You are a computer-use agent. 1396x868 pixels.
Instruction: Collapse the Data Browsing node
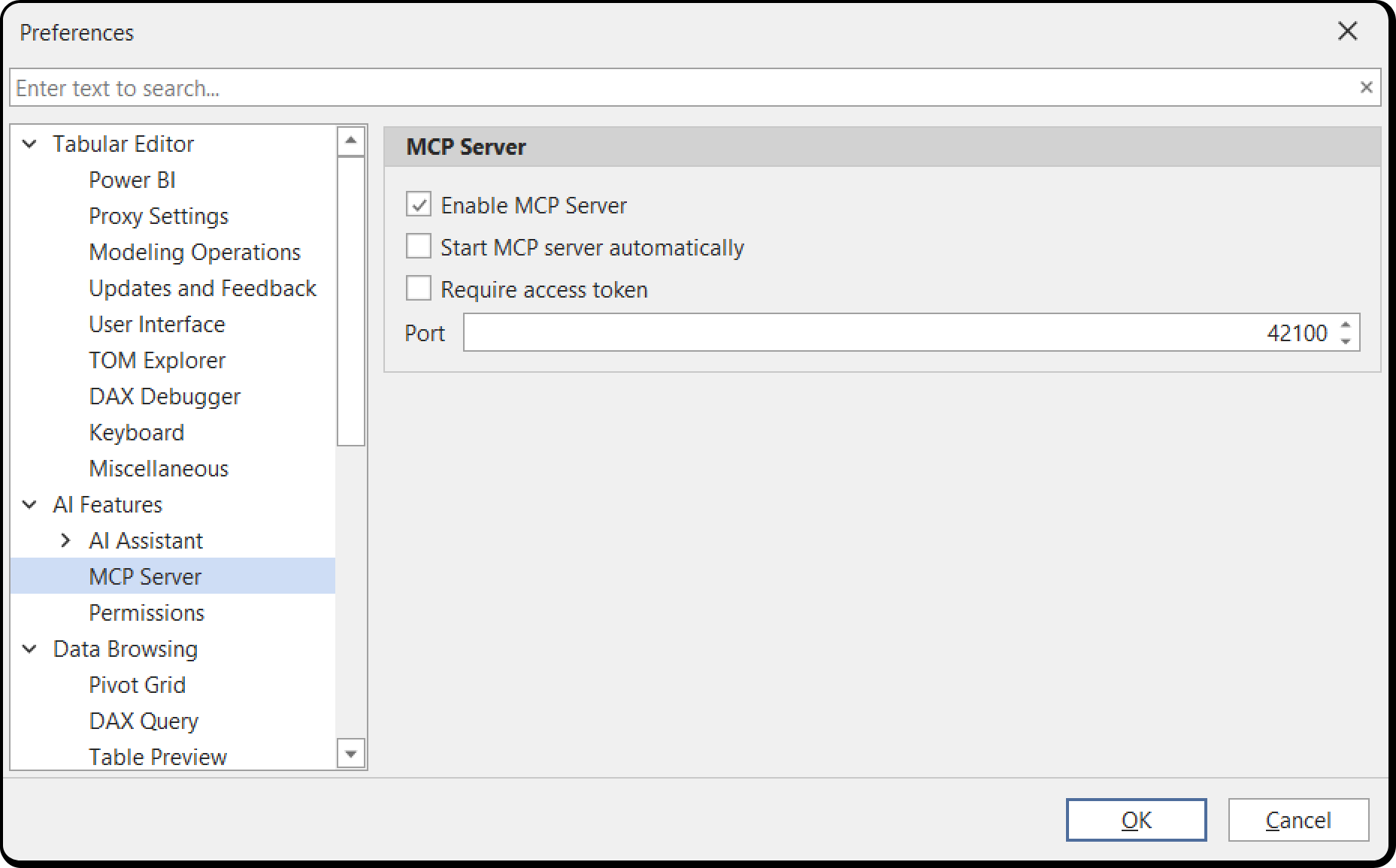click(30, 649)
